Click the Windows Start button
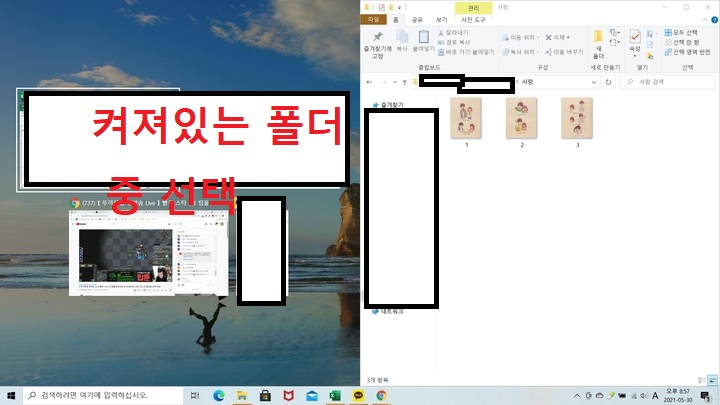This screenshot has height=405, width=720. 11,395
